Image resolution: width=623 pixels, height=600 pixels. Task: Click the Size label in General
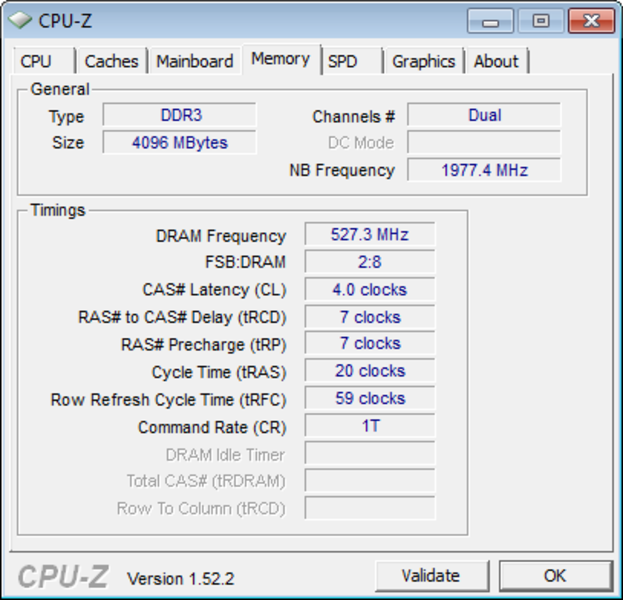pos(68,142)
